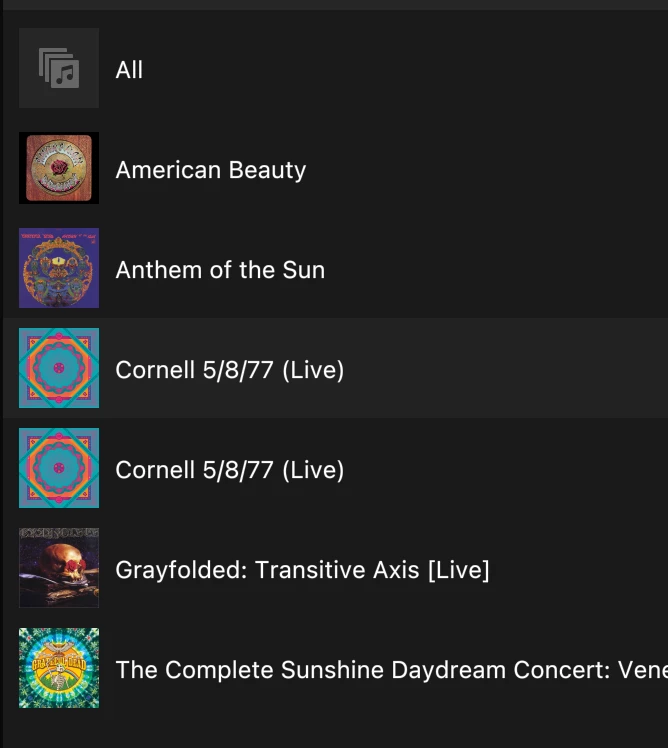The height and width of the screenshot is (748, 668).
Task: Click the lower Cornell 5/8/77 album cover
Action: [59, 468]
